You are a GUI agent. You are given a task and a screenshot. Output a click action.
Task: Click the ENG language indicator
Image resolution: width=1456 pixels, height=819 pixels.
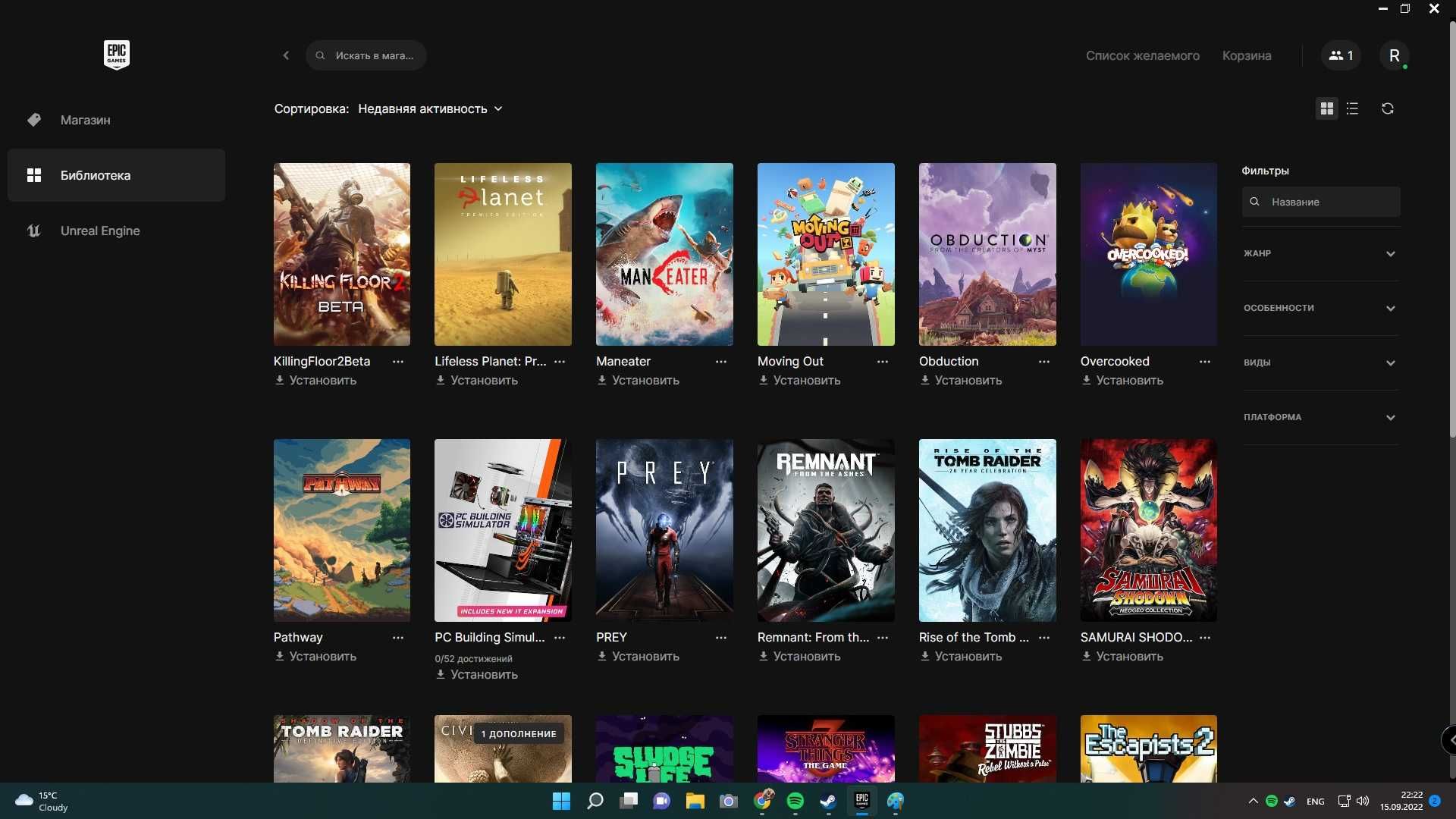(1315, 801)
